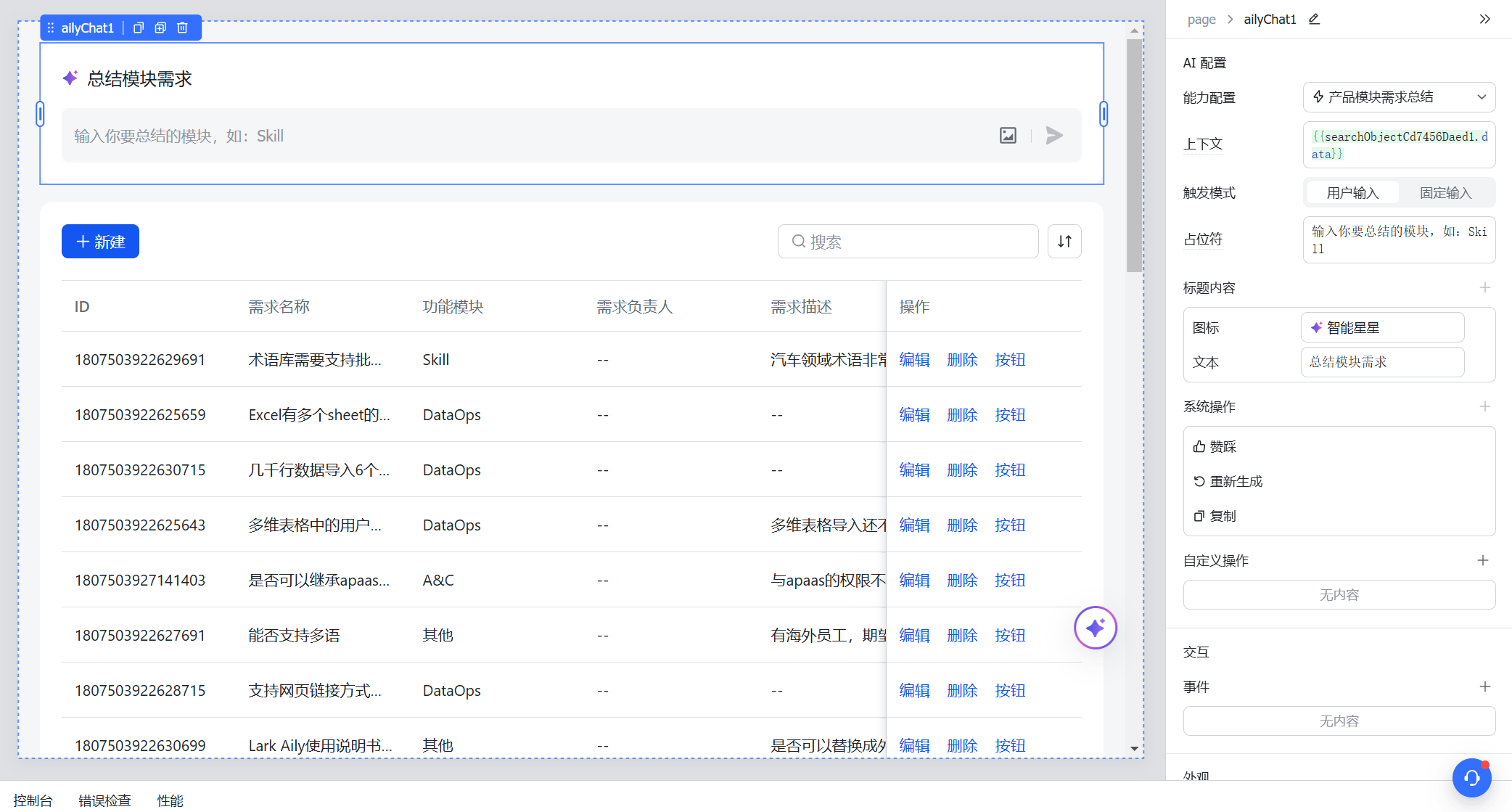Open the 控制台 tab

[x=33, y=800]
